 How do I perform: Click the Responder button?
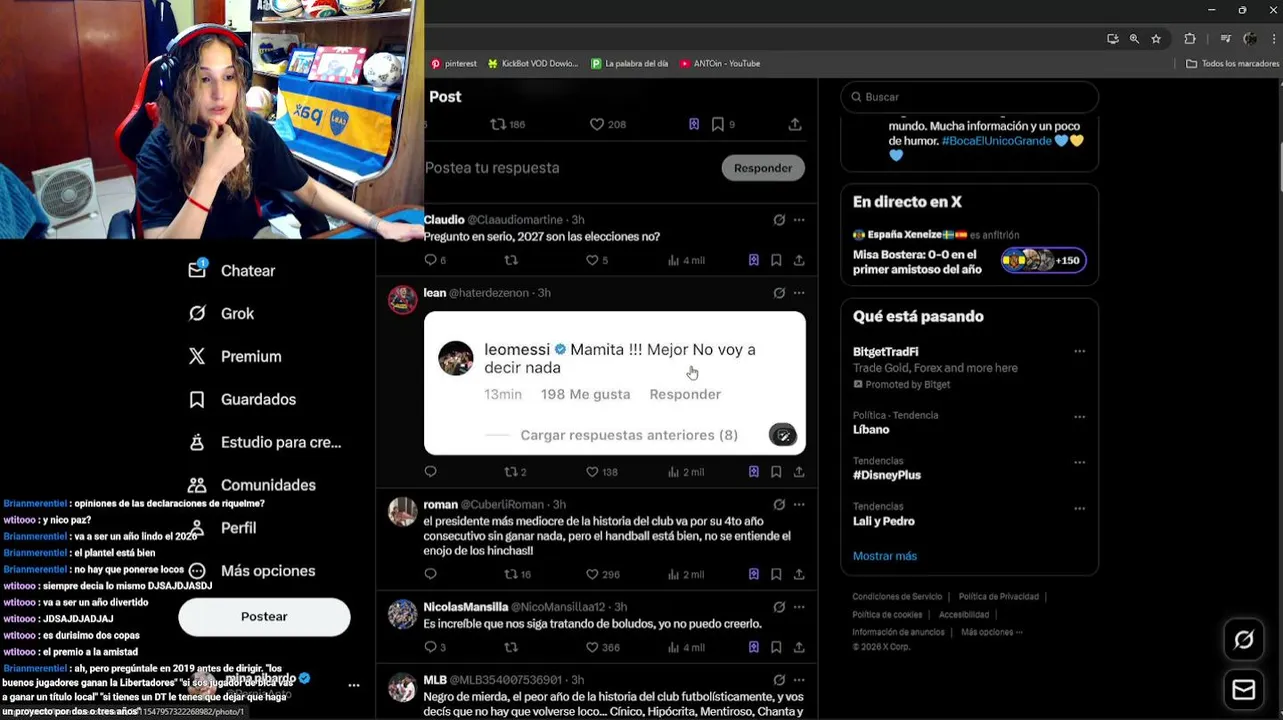(763, 168)
